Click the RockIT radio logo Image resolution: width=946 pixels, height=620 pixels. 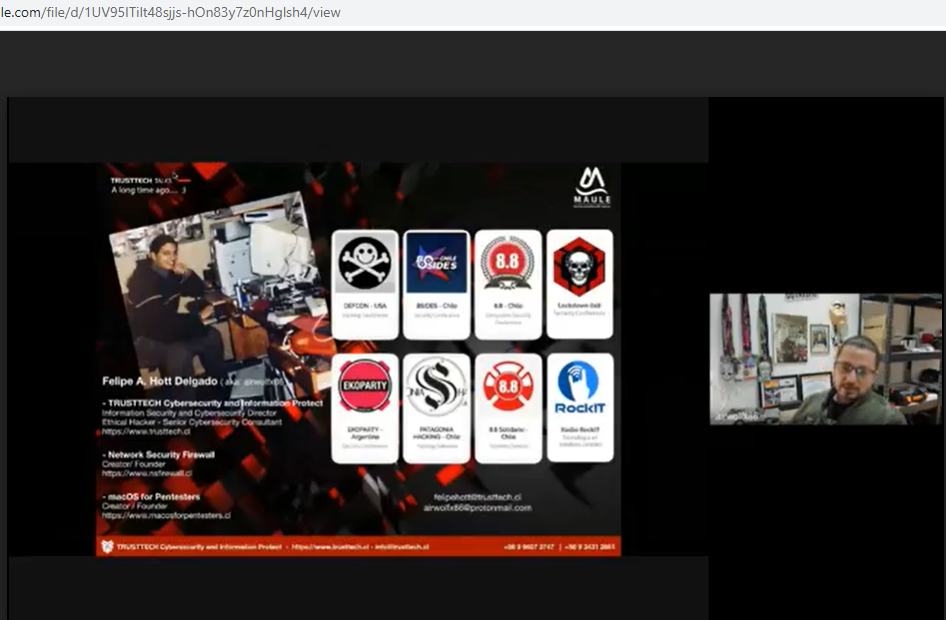[580, 388]
